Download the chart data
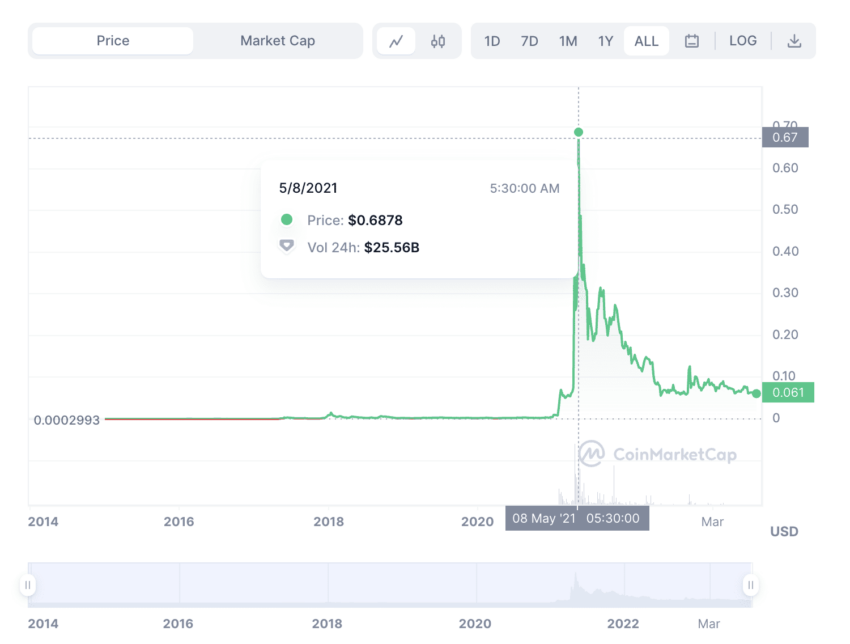 point(794,41)
